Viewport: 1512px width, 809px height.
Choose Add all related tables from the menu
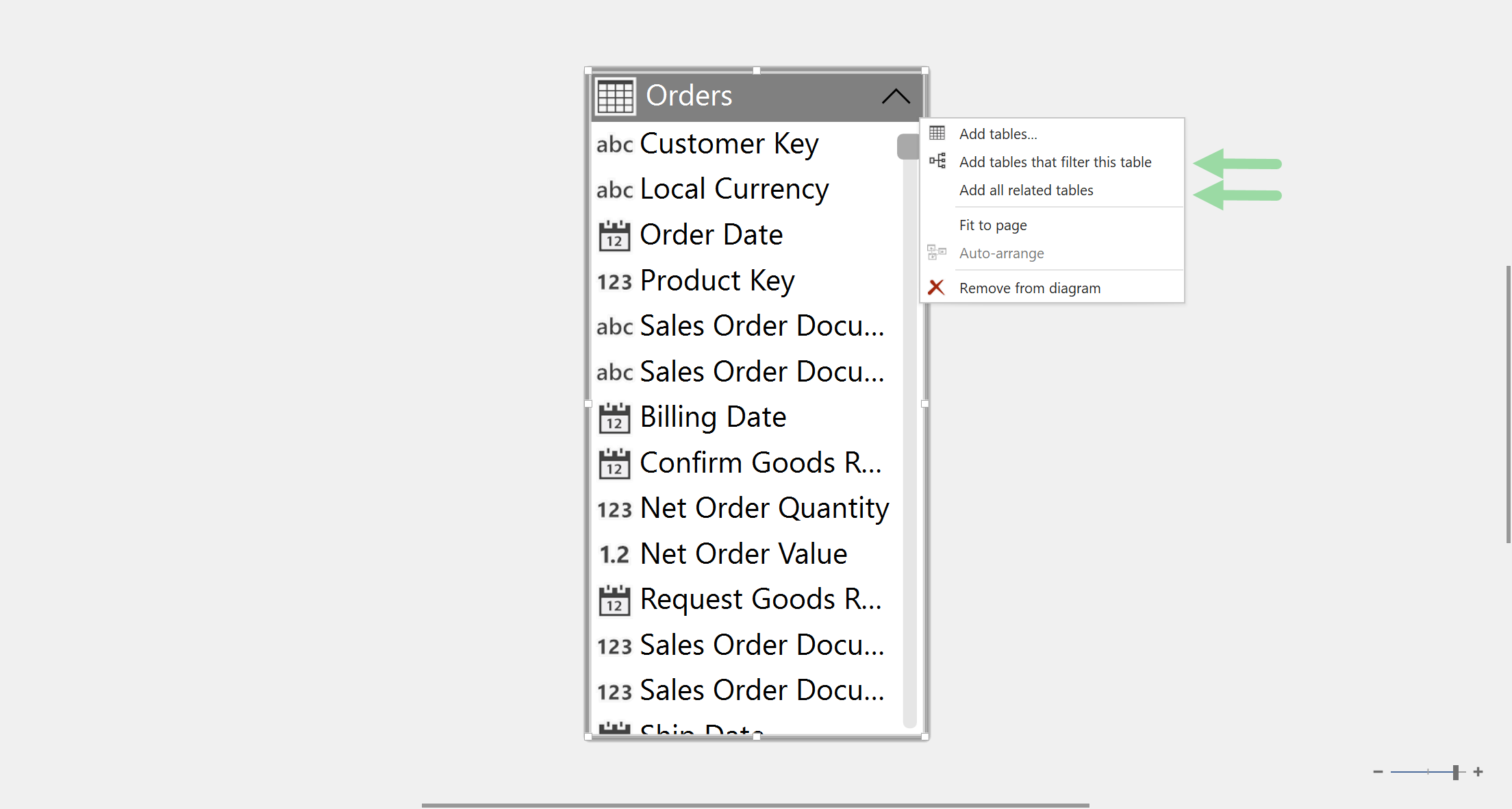point(1026,190)
